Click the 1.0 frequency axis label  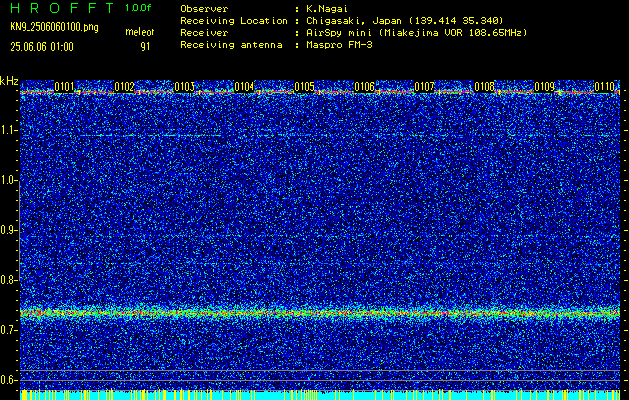tap(9, 181)
